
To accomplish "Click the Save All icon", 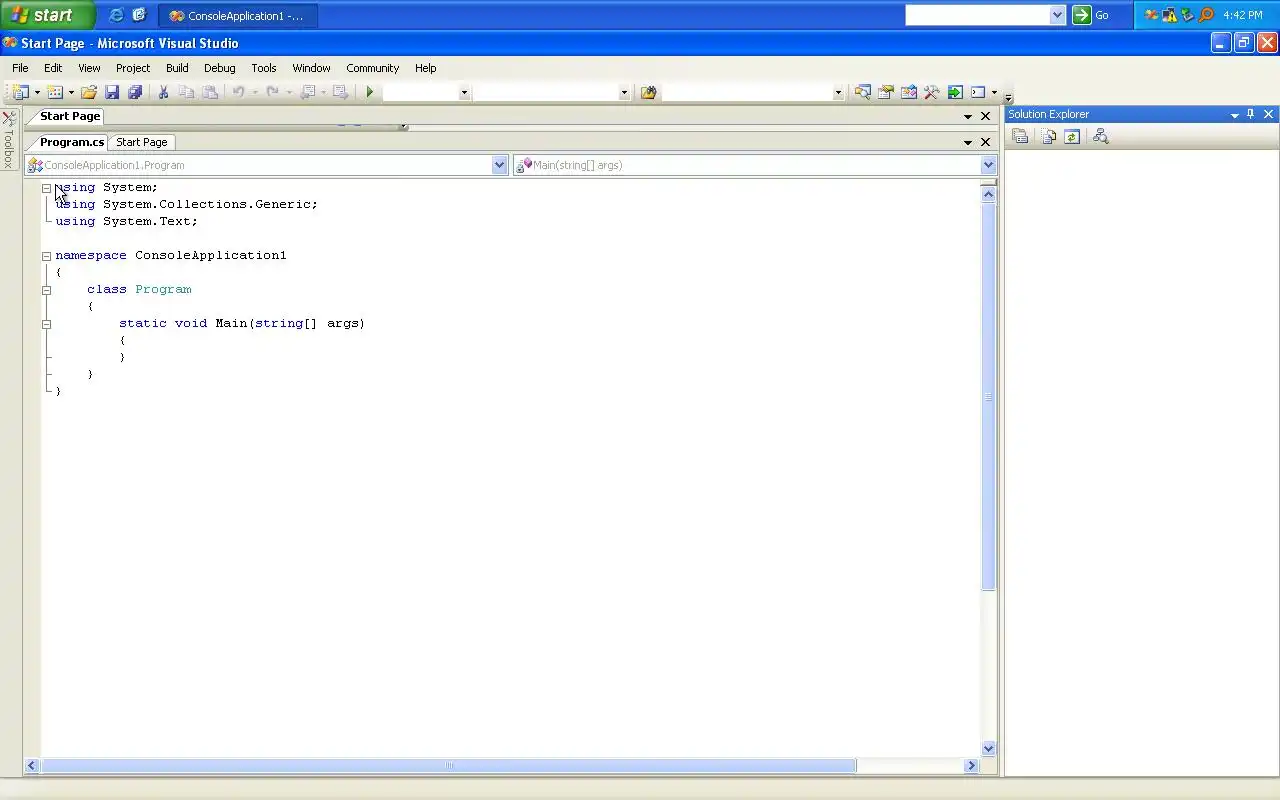I will [135, 92].
